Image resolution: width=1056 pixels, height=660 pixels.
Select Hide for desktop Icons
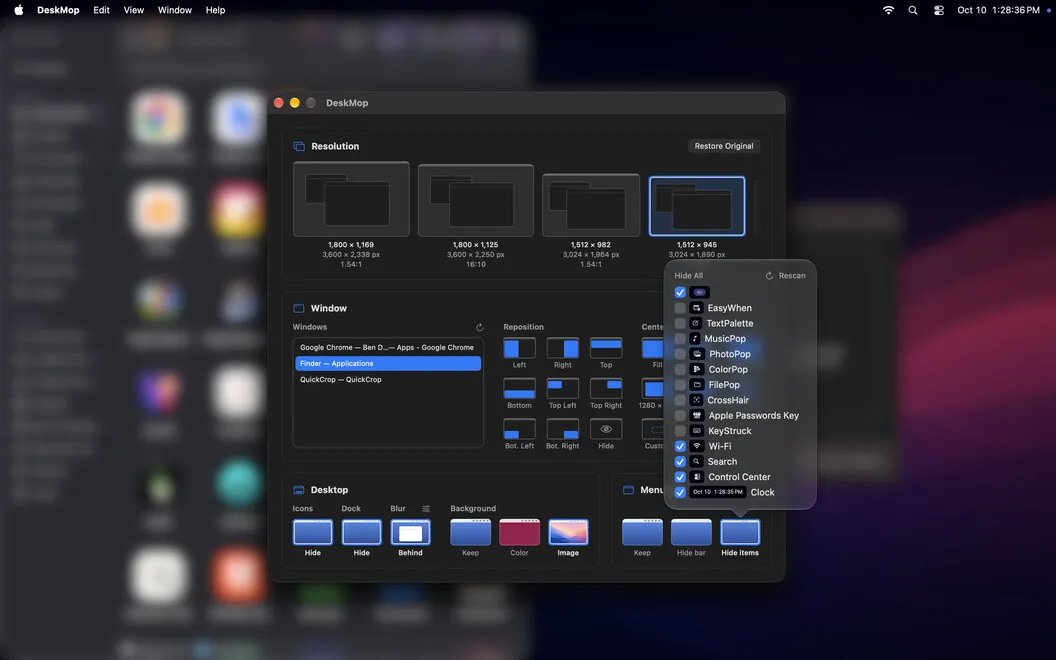tap(312, 532)
